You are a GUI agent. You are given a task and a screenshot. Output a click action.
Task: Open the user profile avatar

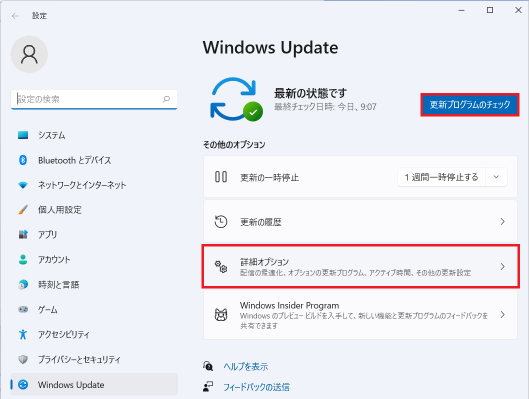click(x=29, y=54)
